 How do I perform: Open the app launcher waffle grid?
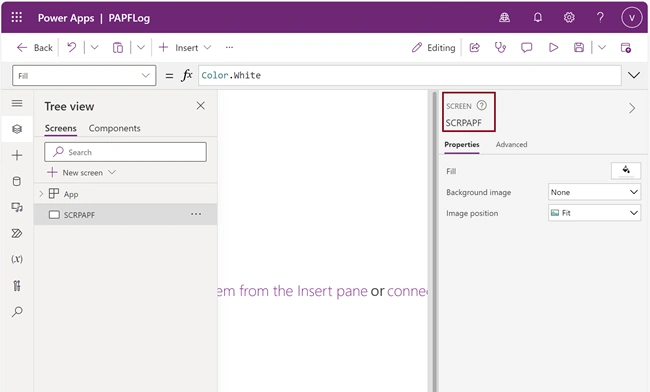pyautogui.click(x=17, y=17)
